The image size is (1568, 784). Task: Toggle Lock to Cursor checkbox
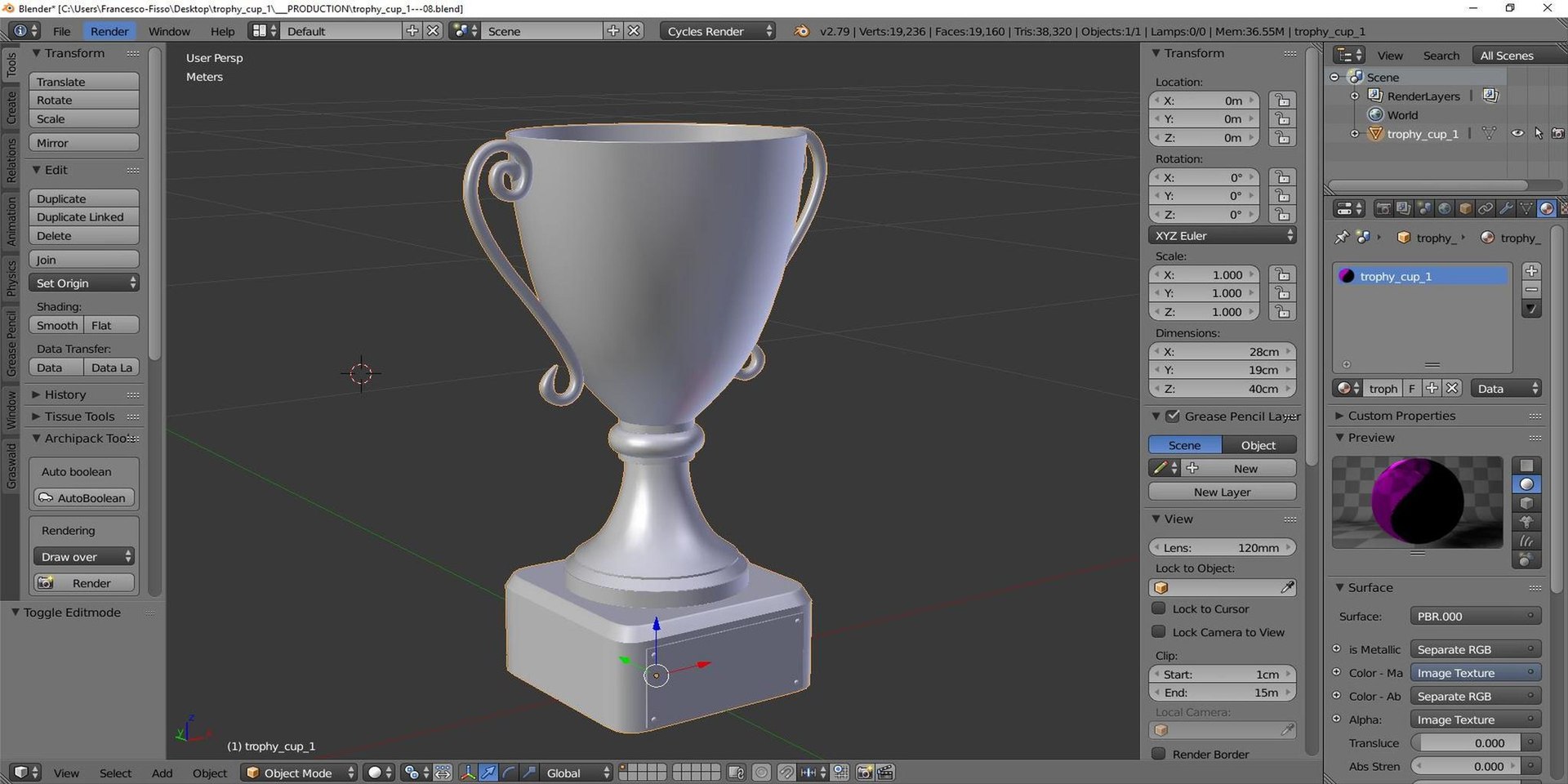click(1158, 608)
